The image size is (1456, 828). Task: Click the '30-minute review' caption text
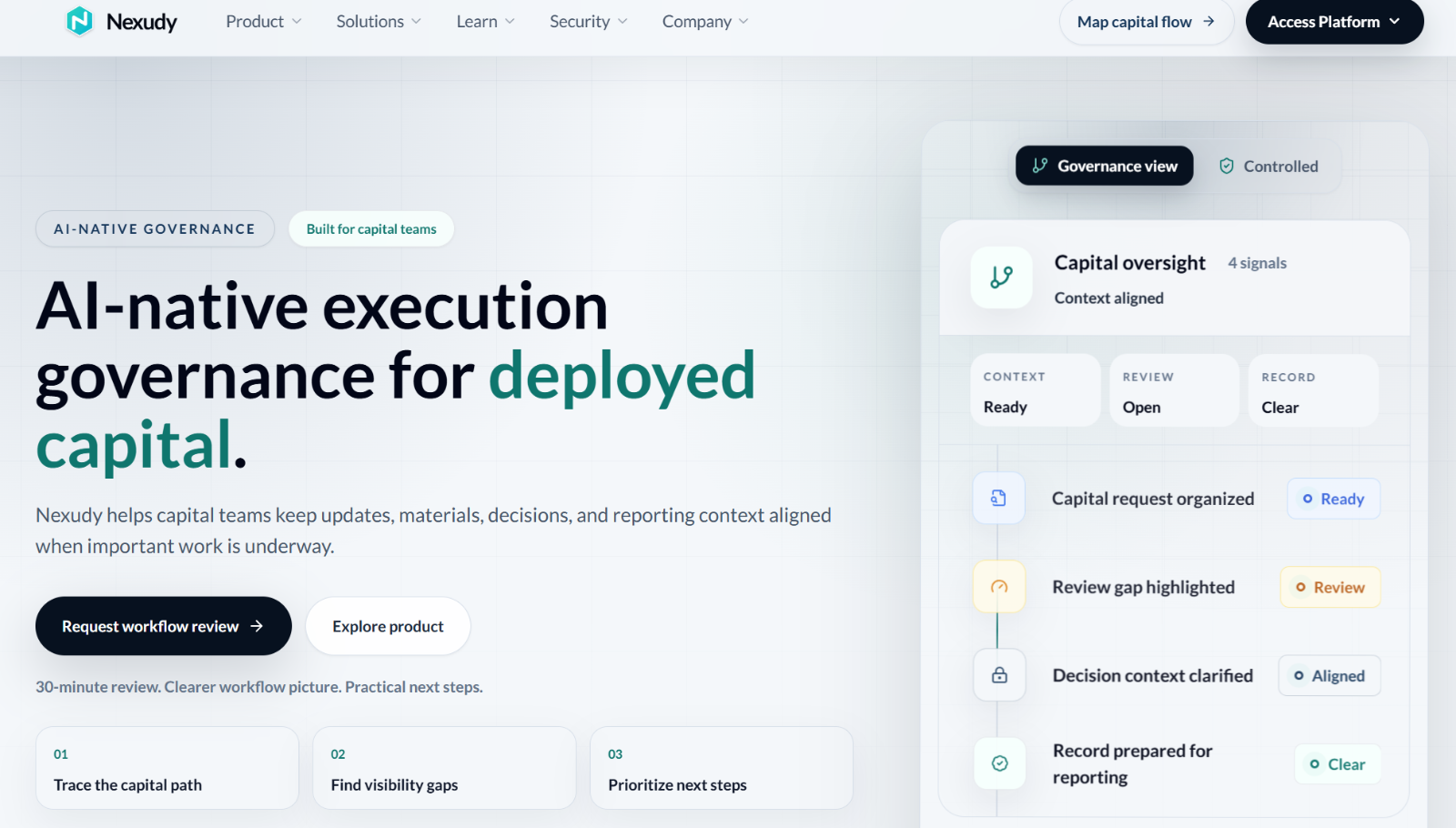(x=259, y=687)
